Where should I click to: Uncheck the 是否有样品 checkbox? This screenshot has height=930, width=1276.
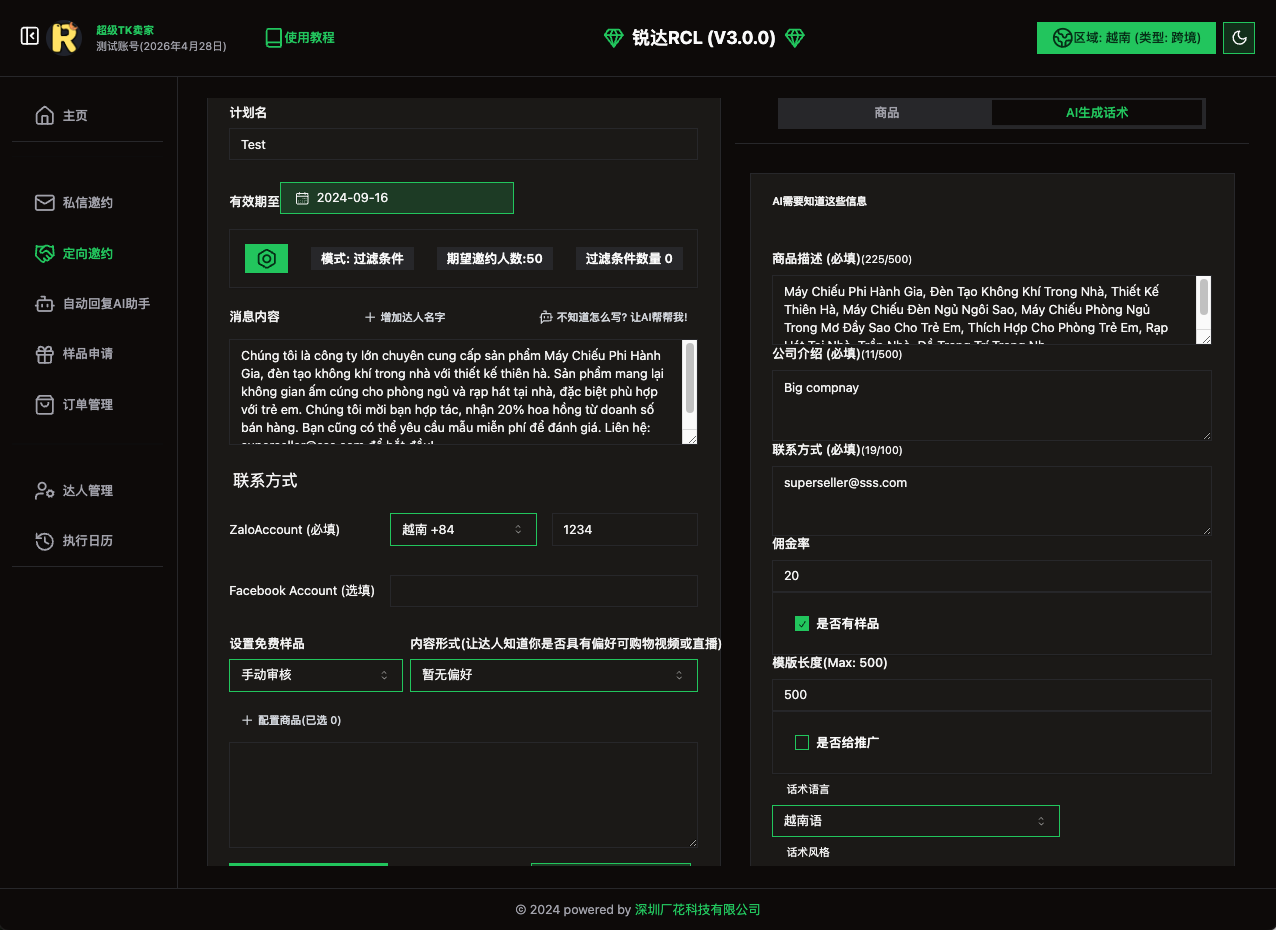(802, 624)
